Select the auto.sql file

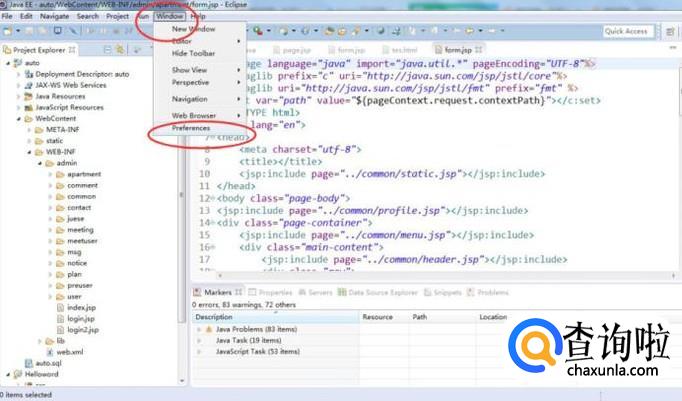pyautogui.click(x=48, y=363)
